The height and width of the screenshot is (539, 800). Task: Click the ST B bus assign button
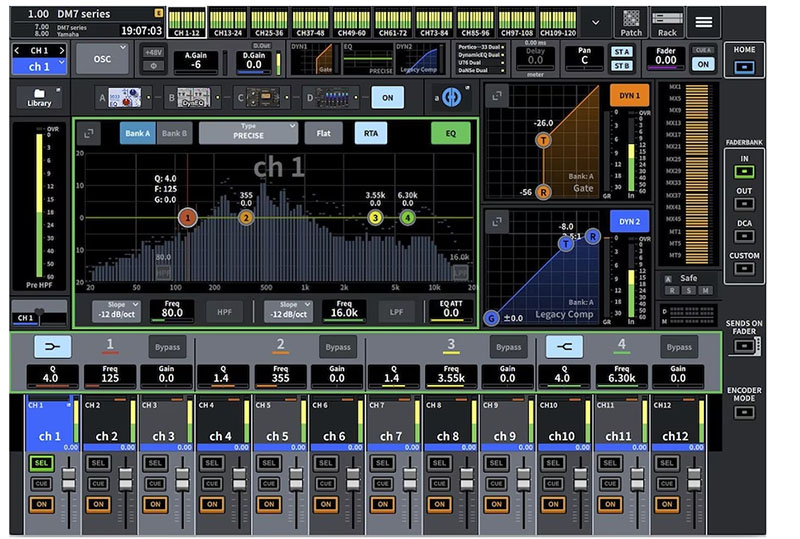tap(622, 66)
